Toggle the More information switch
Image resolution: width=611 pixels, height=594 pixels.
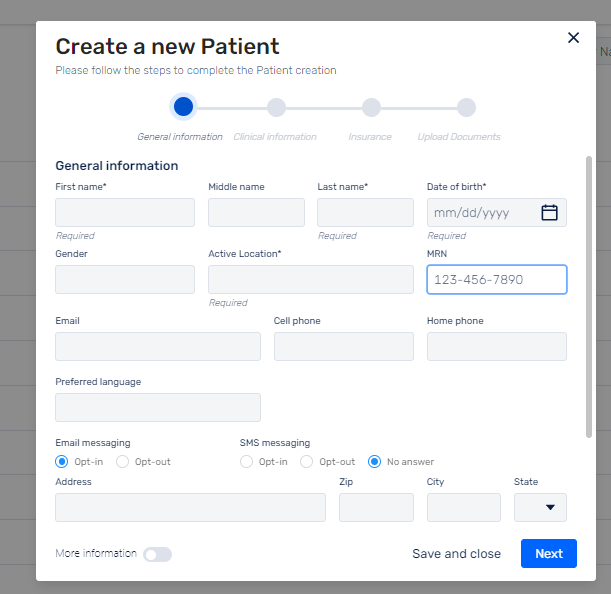pos(157,554)
